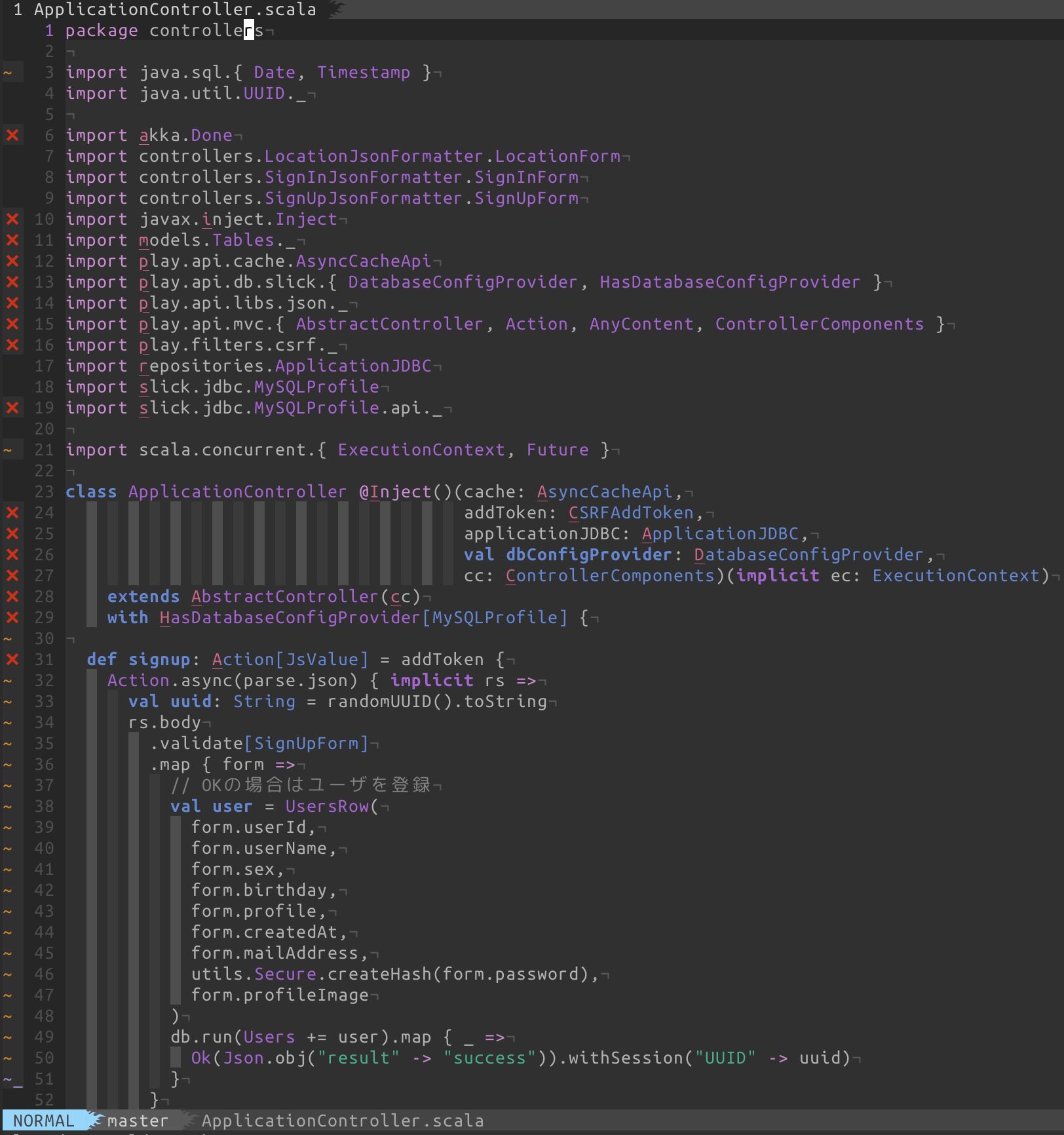Click 'Timestamp' in java.sql import
Viewport: 1064px width, 1135px height.
coord(364,73)
